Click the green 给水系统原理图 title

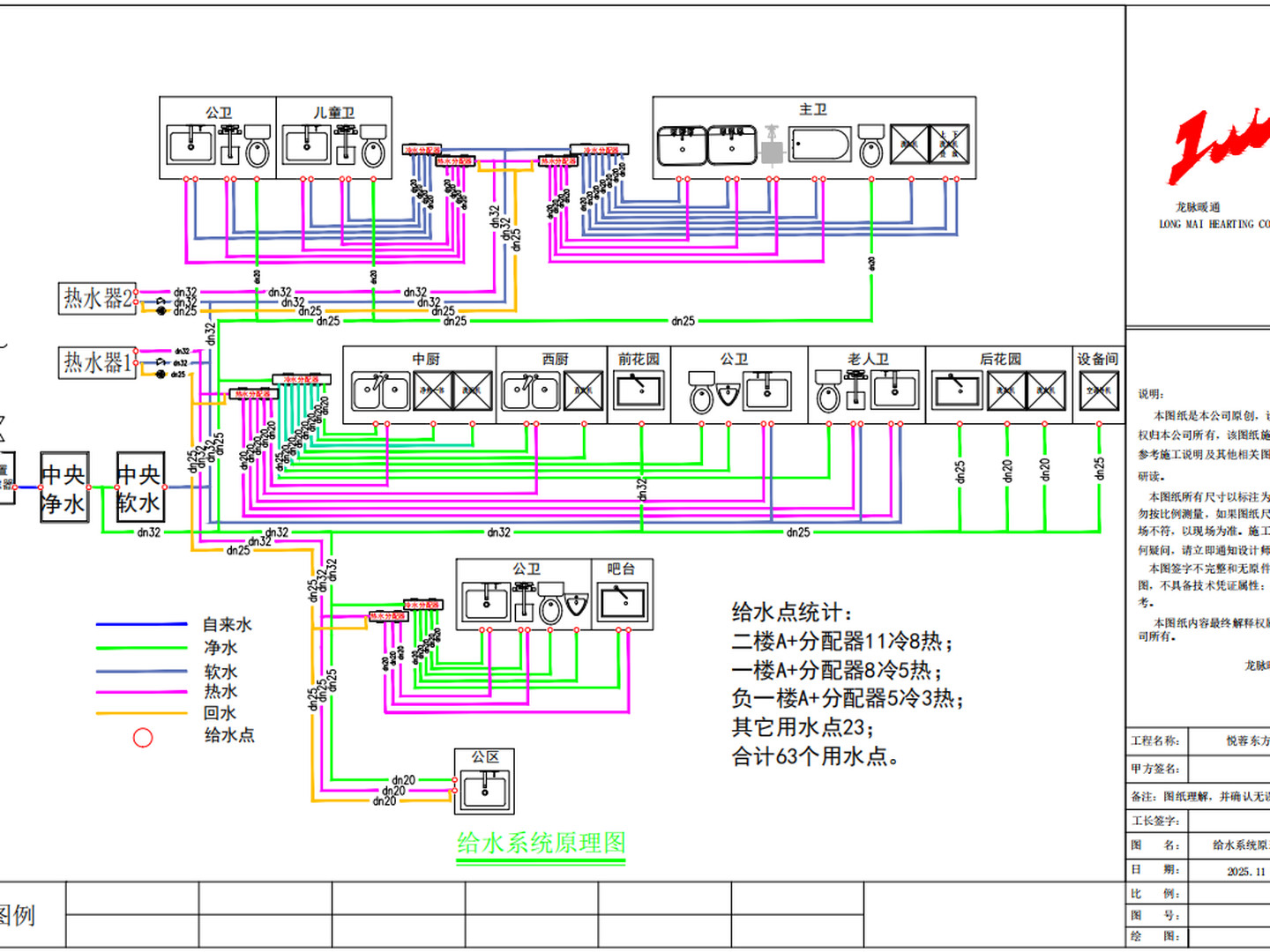pos(541,844)
